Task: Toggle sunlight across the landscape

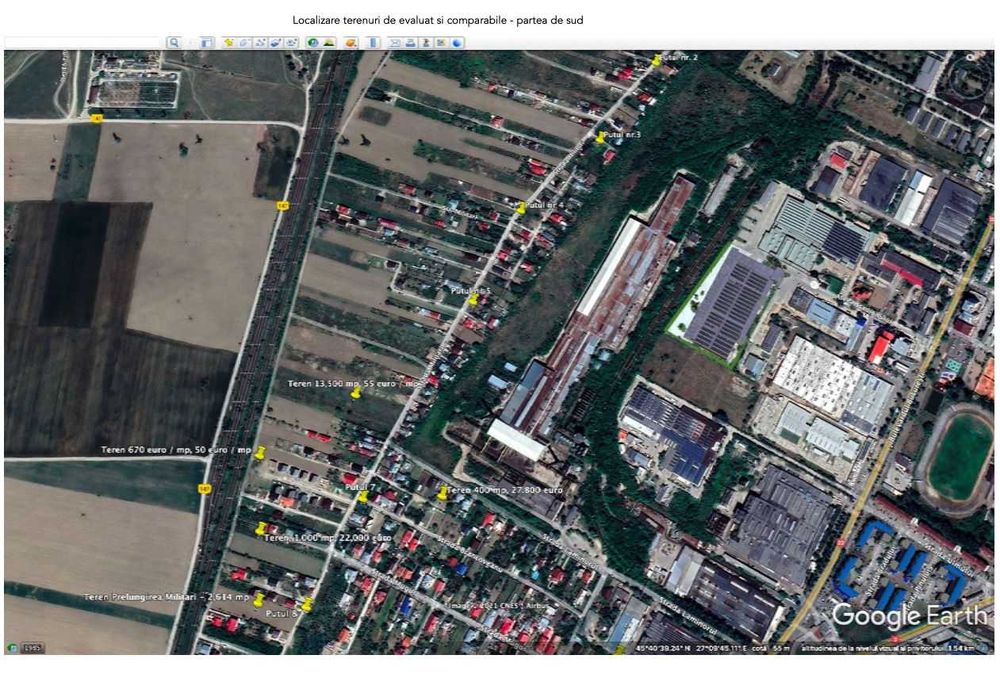Action: (x=328, y=43)
